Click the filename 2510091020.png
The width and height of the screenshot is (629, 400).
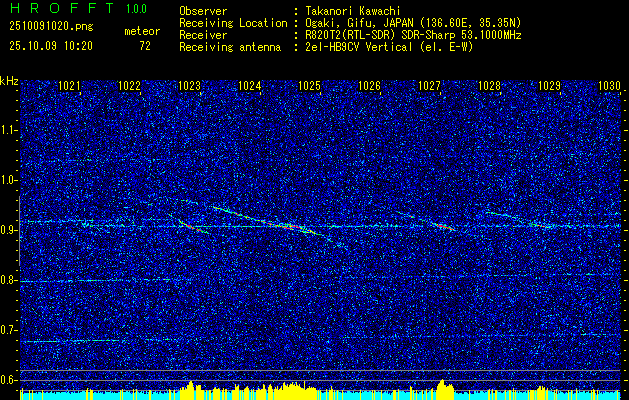pos(51,27)
